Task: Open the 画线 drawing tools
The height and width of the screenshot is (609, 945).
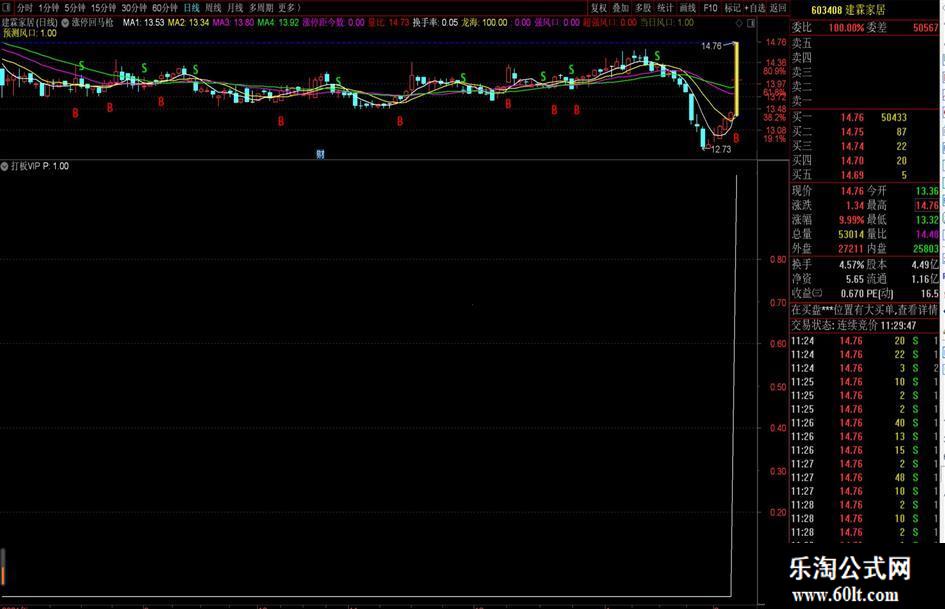Action: coord(688,8)
